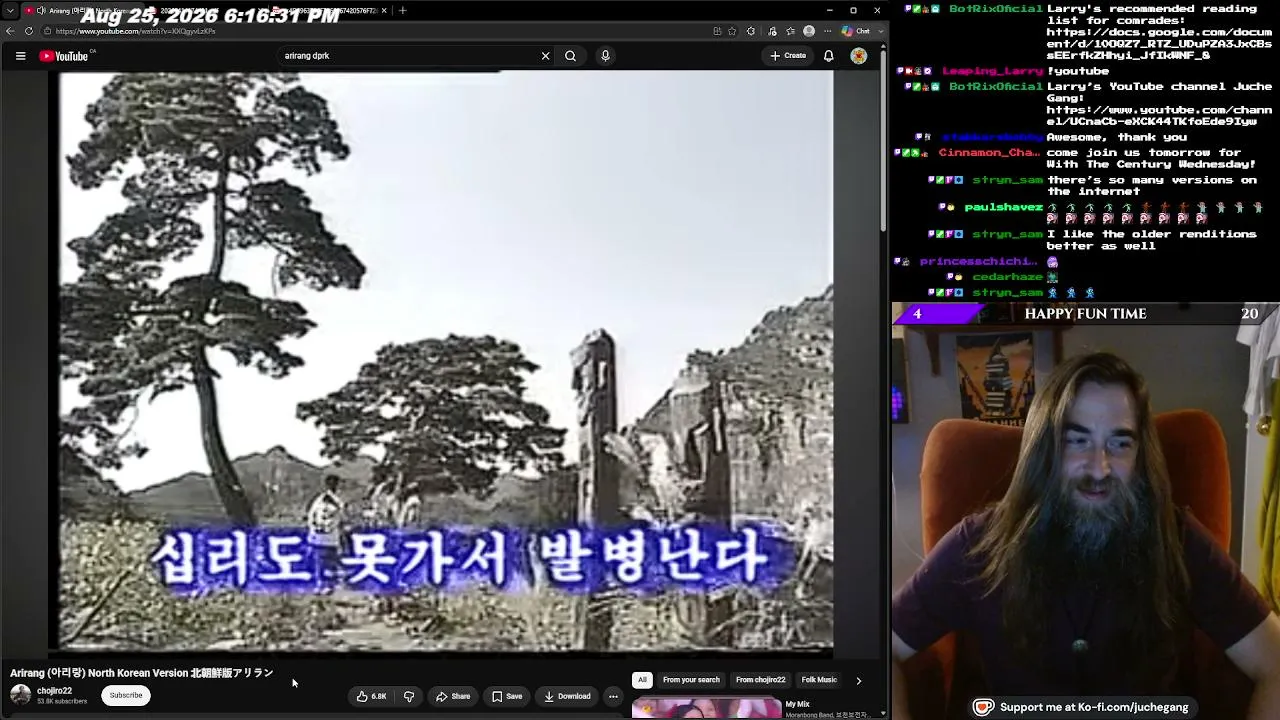The image size is (1280, 720).
Task: Click the YouTube search magnifier button
Action: (570, 56)
